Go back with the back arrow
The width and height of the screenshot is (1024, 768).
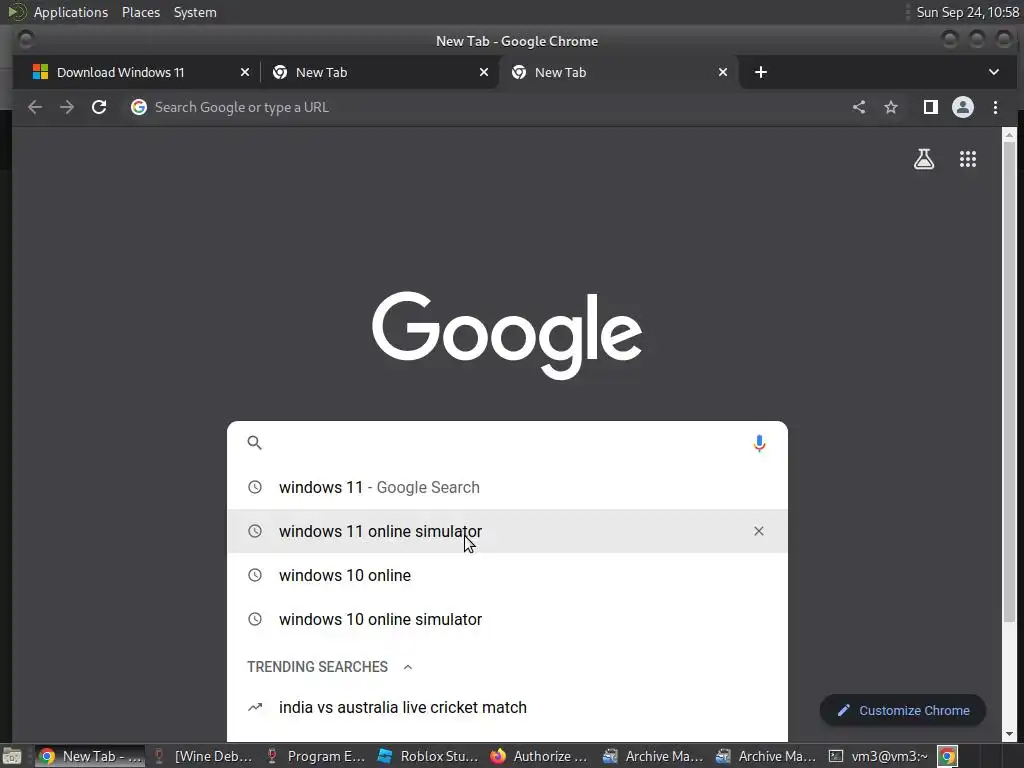click(35, 107)
